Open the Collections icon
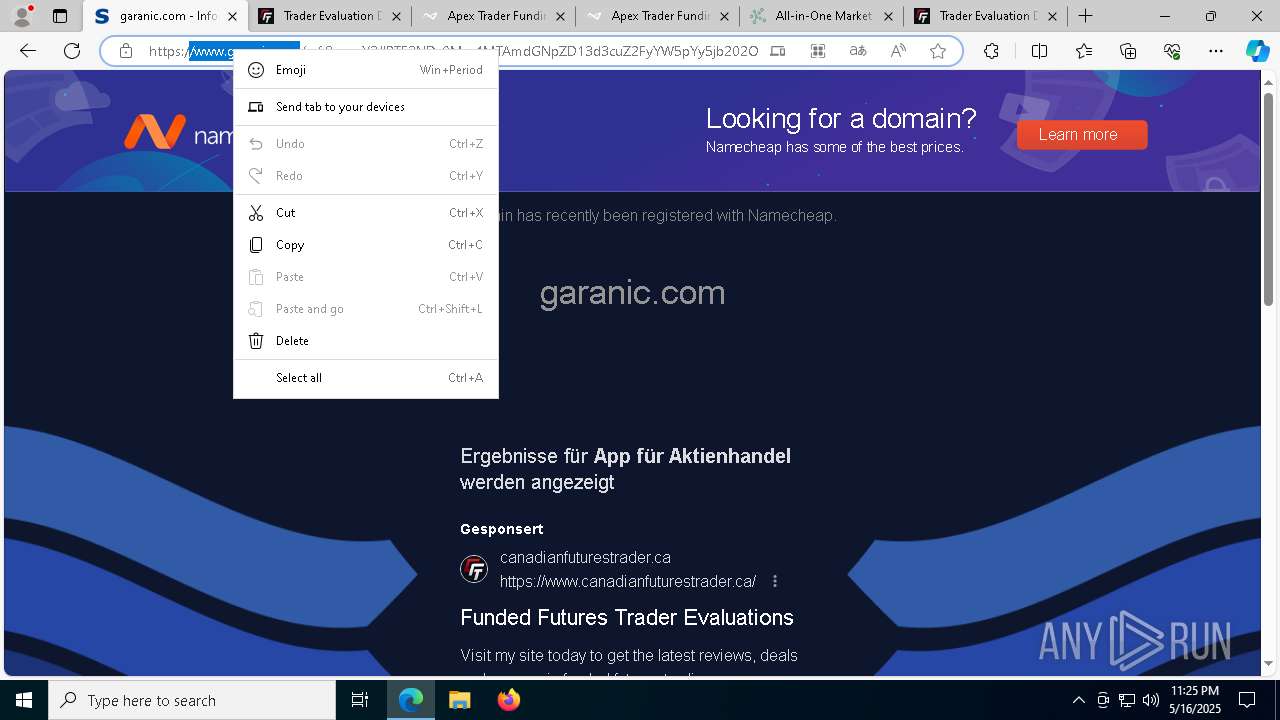Viewport: 1280px width, 720px height. point(1128,51)
